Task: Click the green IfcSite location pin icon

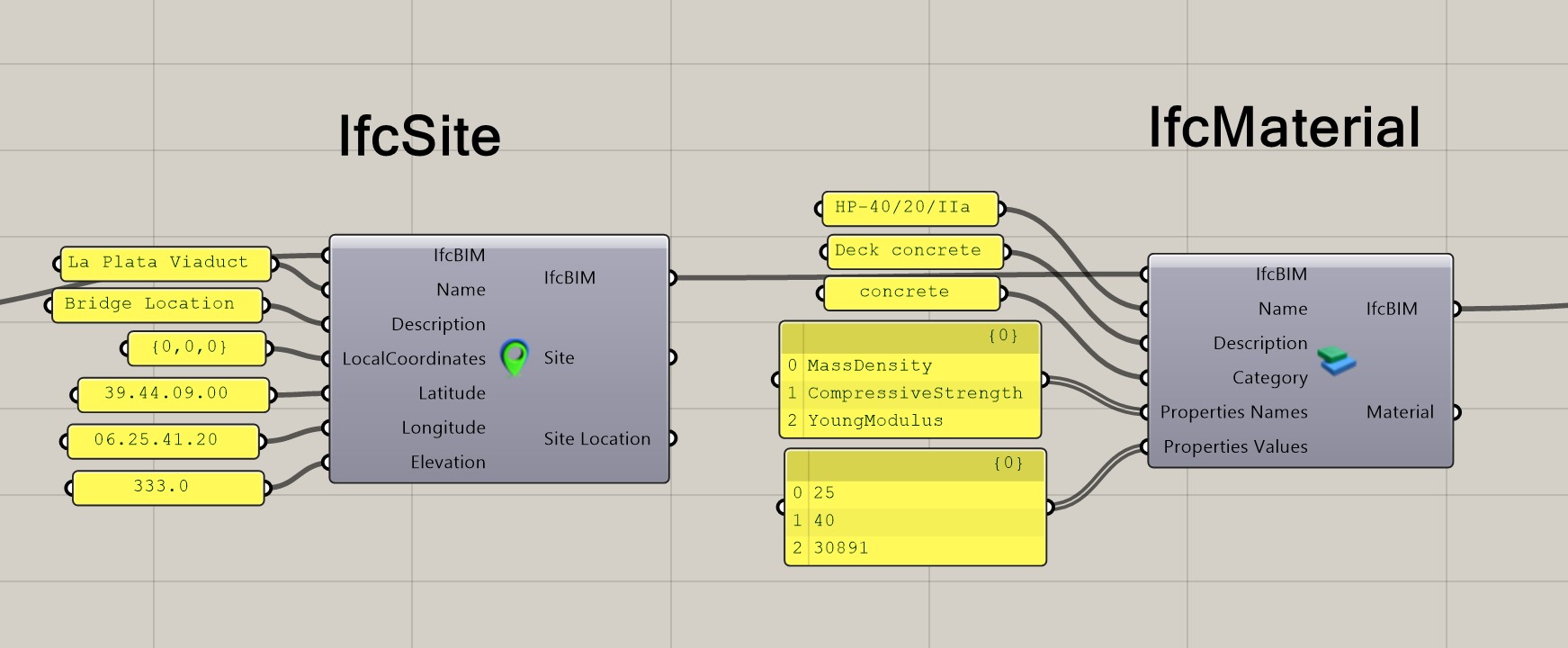Action: coord(514,358)
